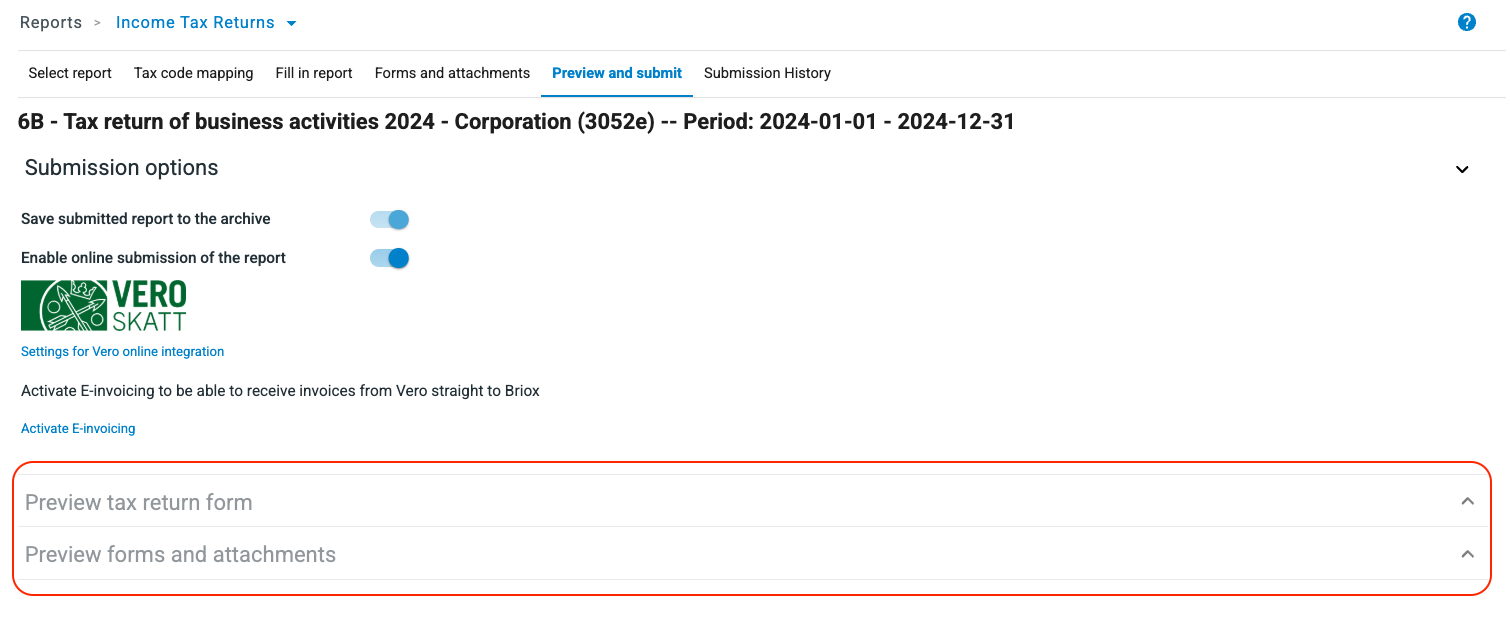Screen dimensions: 1510x629
Task: Open the Tax code mapping tab
Action: tap(193, 73)
